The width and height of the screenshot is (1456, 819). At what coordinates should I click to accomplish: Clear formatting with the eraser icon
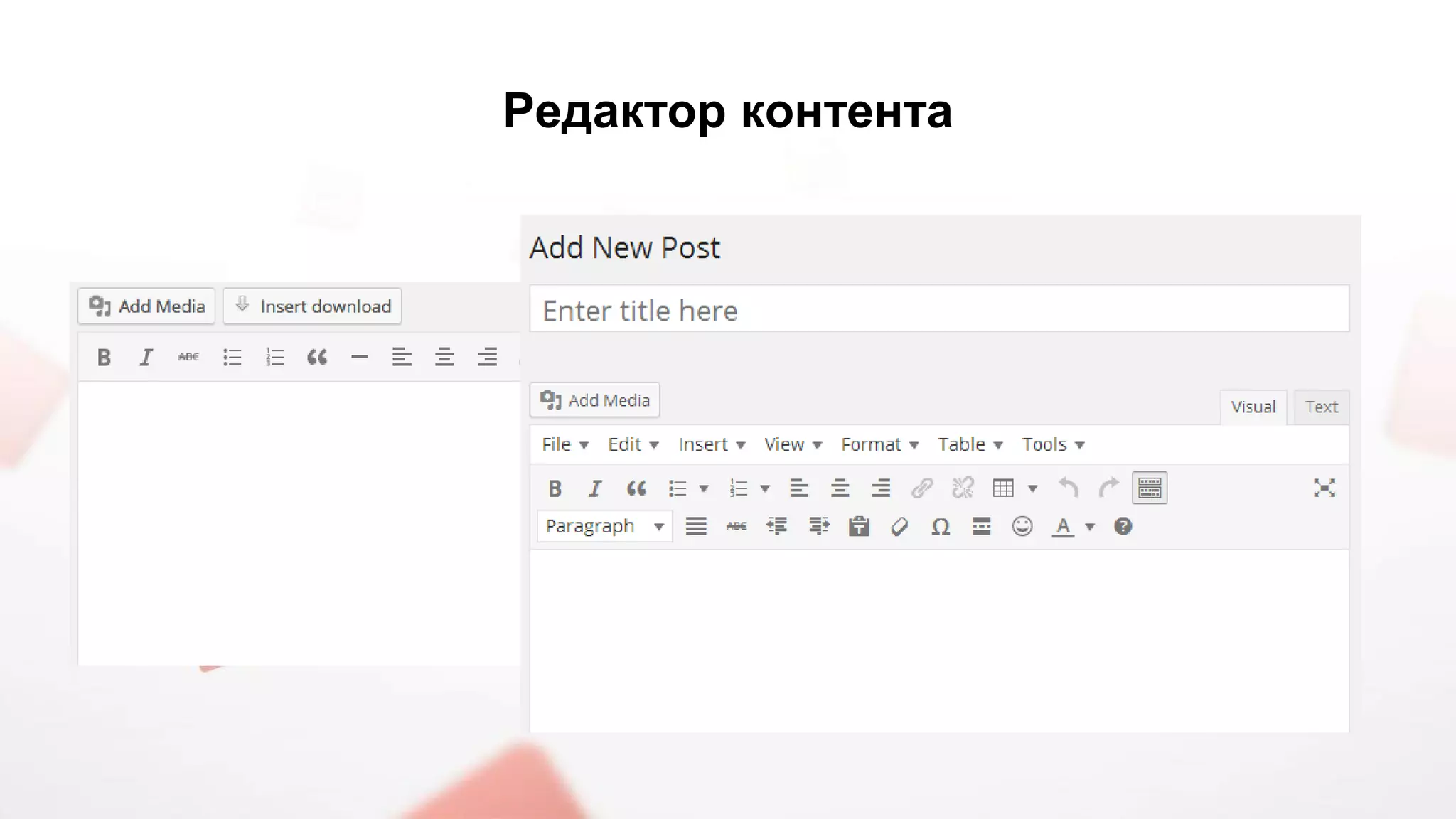click(x=899, y=527)
